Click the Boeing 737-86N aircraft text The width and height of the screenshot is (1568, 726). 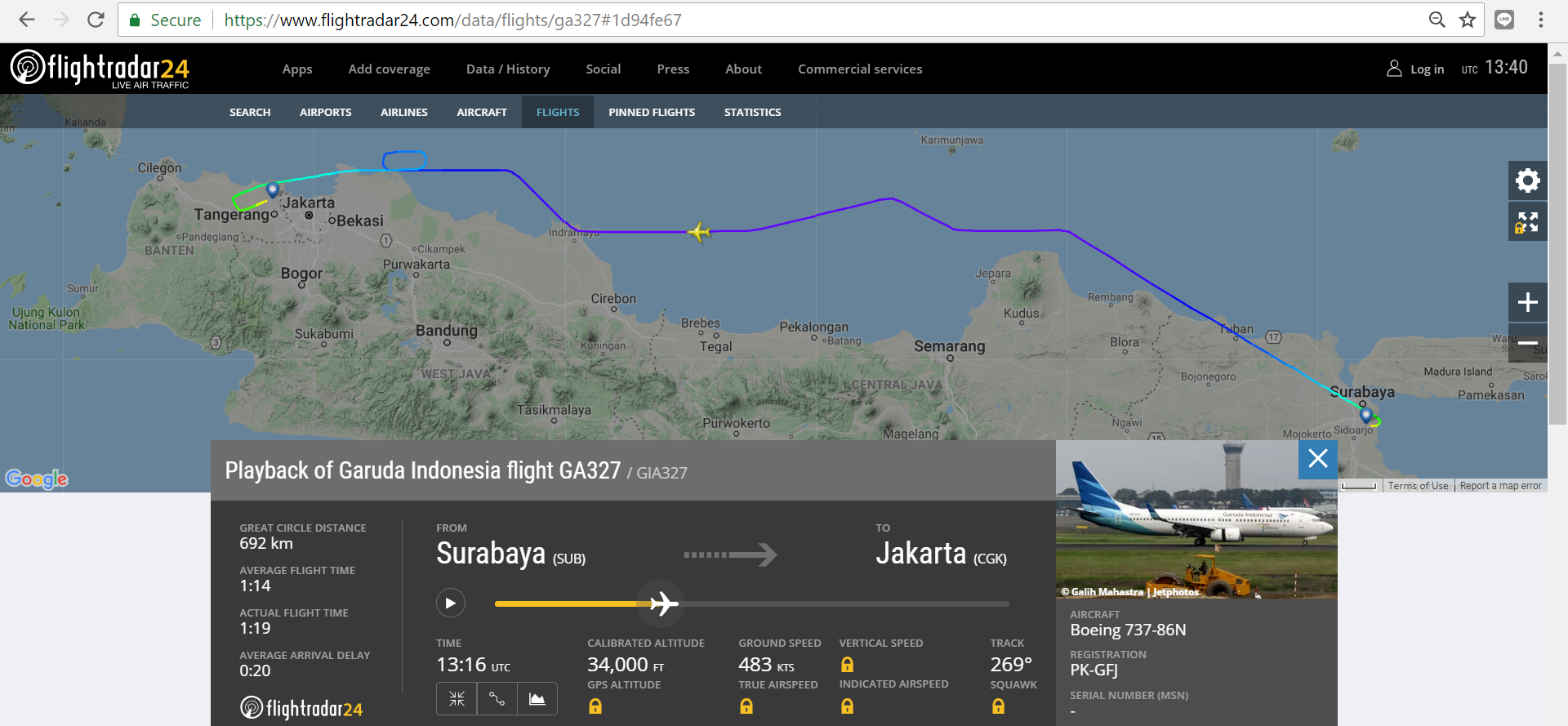pyautogui.click(x=1128, y=630)
